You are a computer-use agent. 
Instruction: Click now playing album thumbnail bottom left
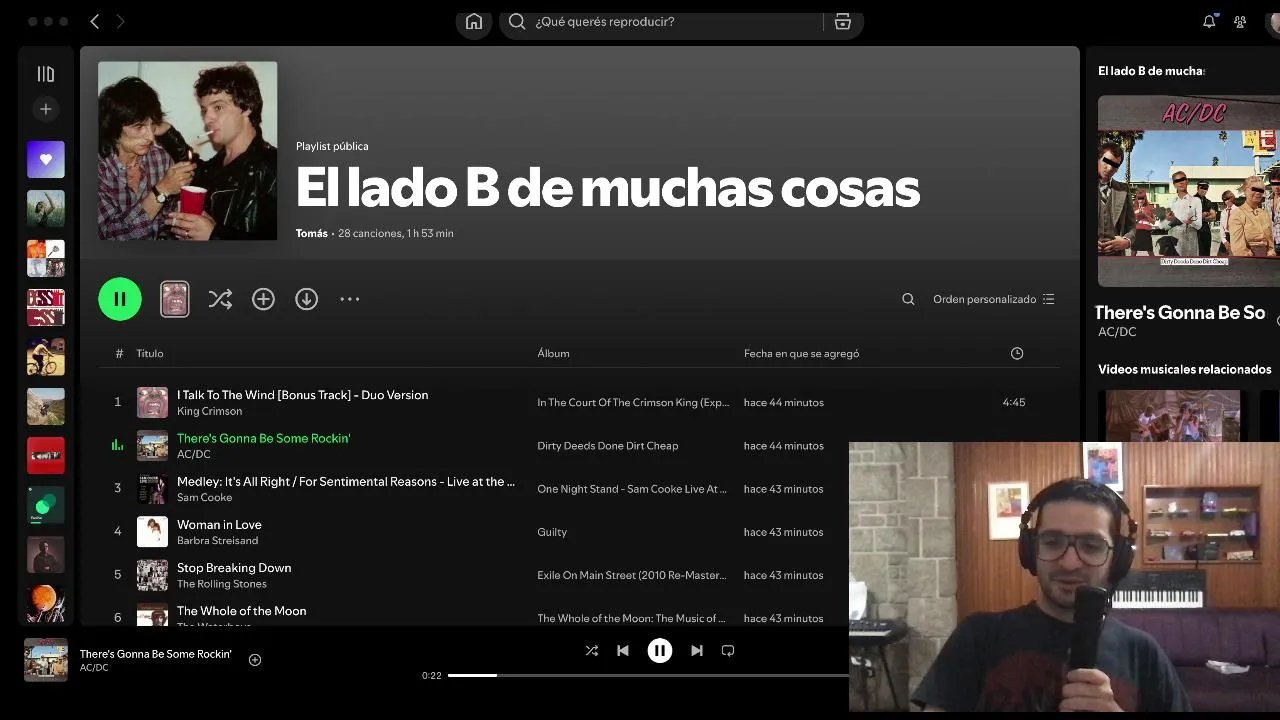[x=46, y=660]
